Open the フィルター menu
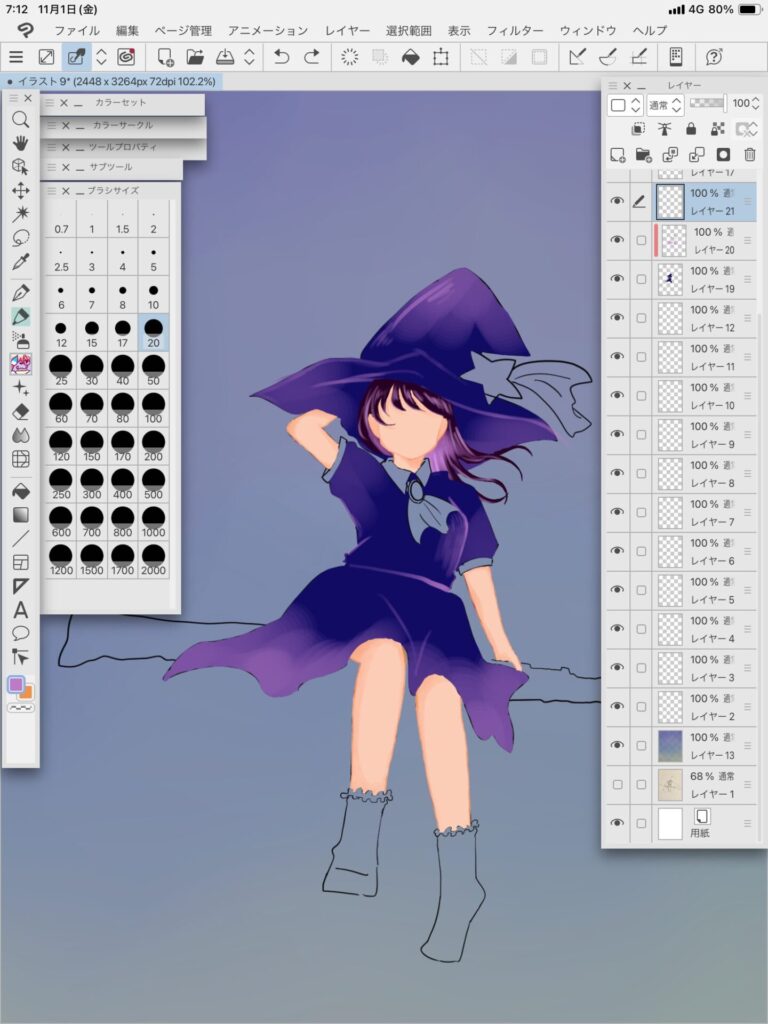The width and height of the screenshot is (768, 1024). tap(515, 30)
